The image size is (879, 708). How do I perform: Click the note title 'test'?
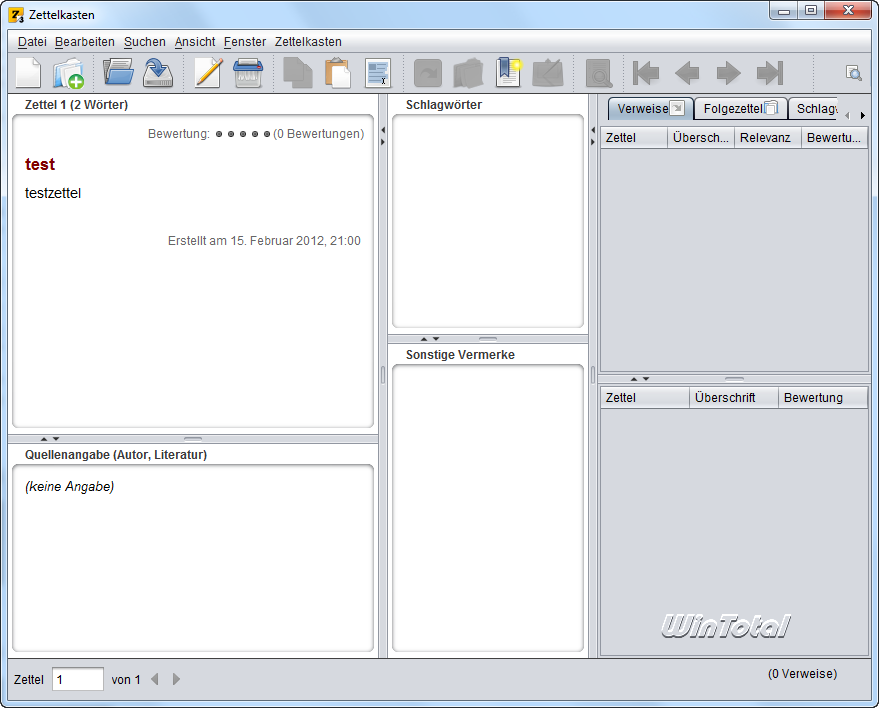(x=40, y=164)
